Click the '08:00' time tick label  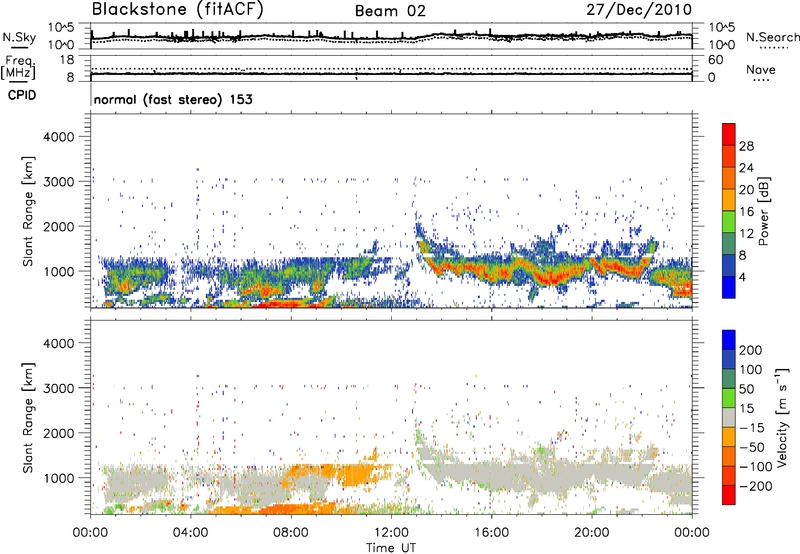click(291, 533)
